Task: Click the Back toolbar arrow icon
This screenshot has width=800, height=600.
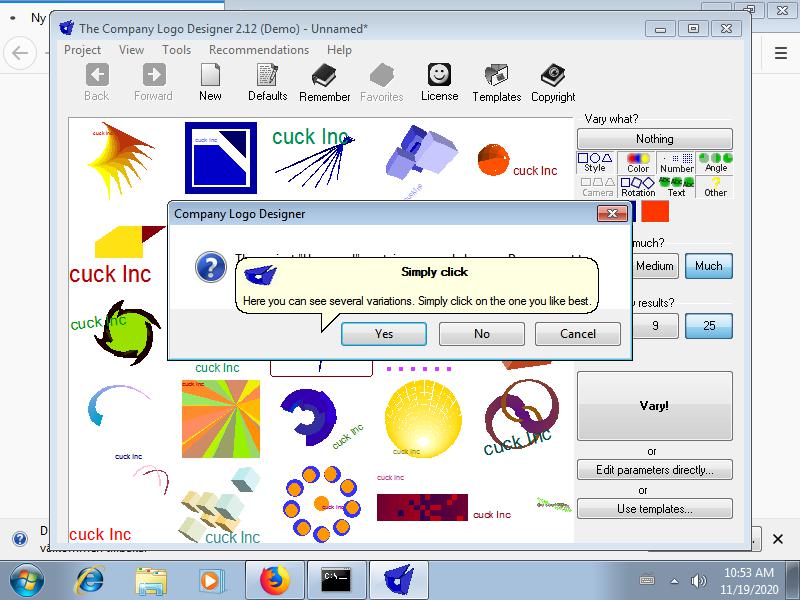Action: click(97, 75)
